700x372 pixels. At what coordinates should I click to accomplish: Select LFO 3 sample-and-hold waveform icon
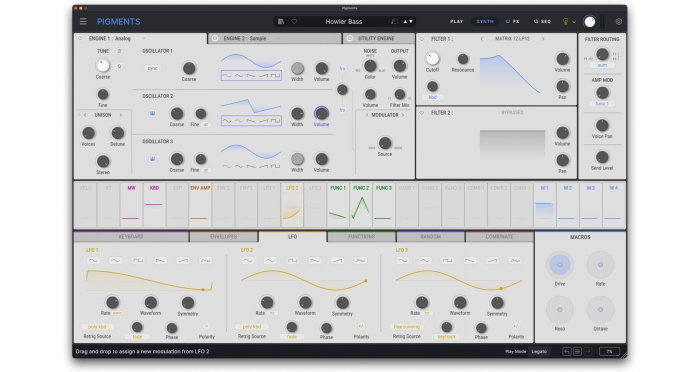click(515, 260)
